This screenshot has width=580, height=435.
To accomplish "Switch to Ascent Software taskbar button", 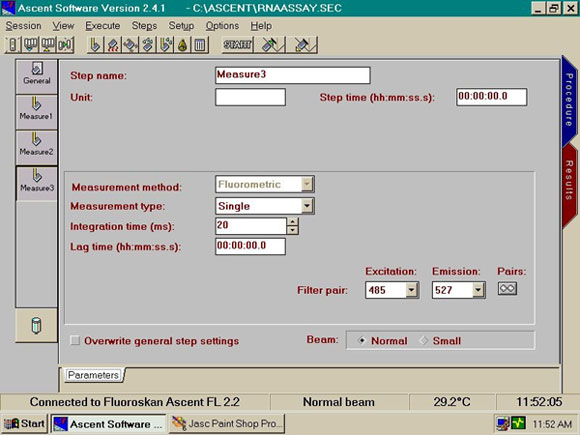I will click(x=109, y=424).
